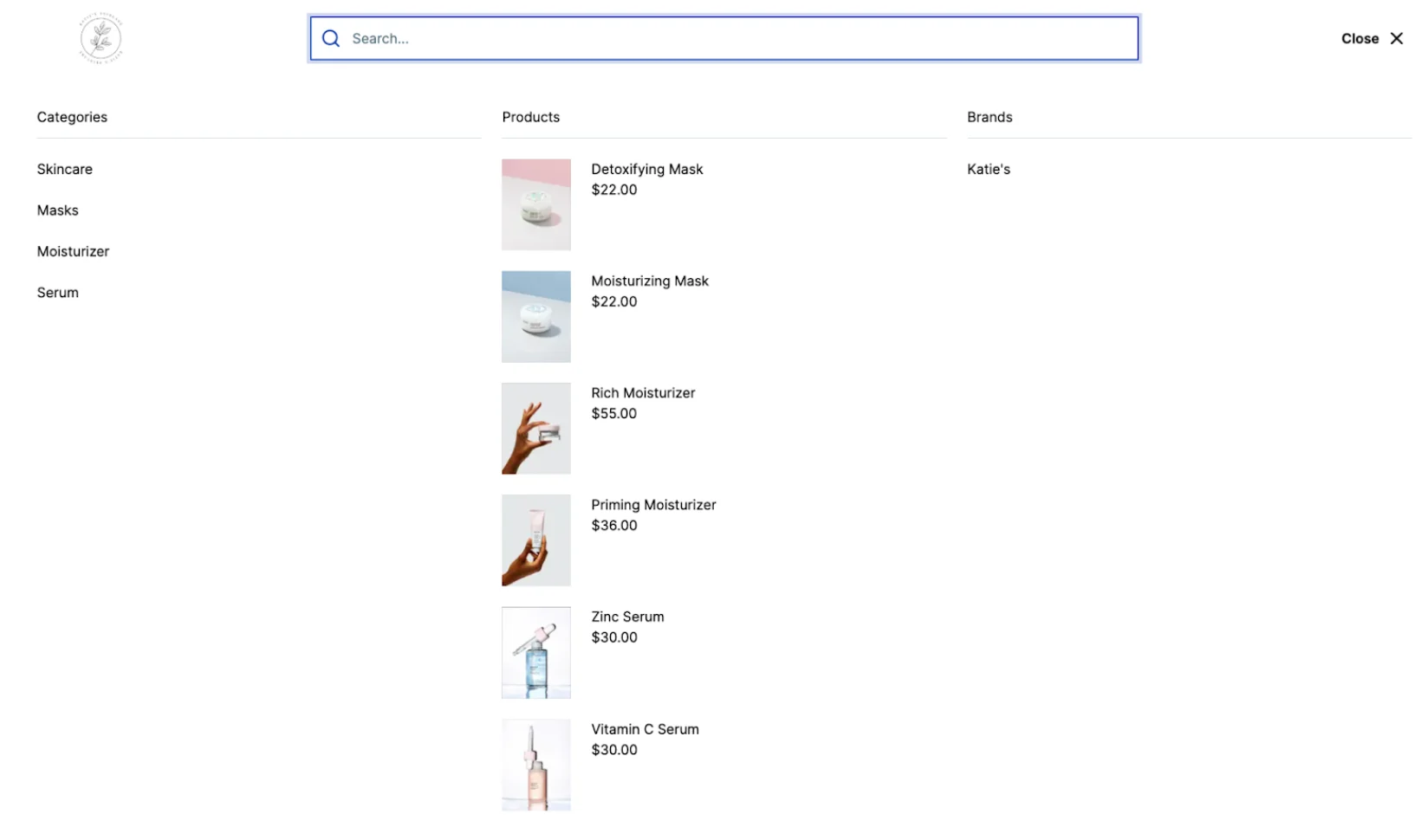Click the Vitamin C Serum product name
The image size is (1421, 840).
645,729
